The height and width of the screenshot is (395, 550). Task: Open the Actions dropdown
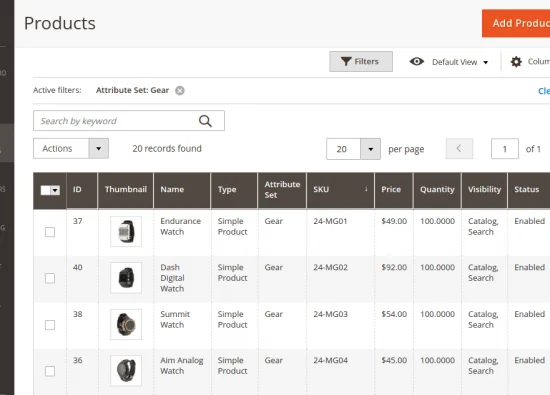[x=71, y=148]
